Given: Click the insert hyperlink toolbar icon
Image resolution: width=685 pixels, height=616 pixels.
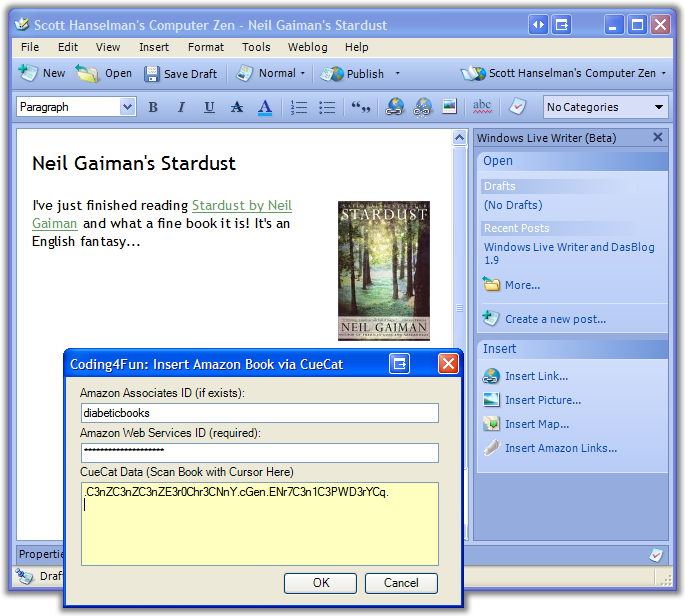Looking at the screenshot, I should pos(394,107).
